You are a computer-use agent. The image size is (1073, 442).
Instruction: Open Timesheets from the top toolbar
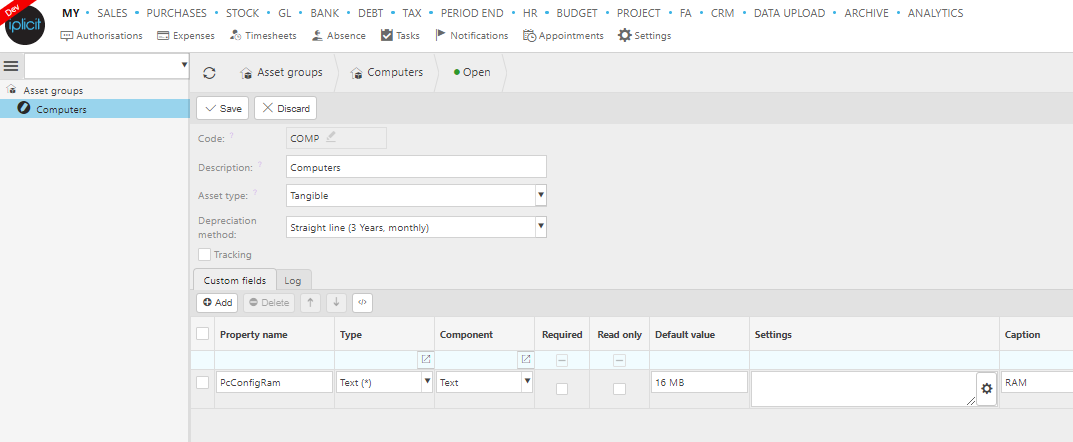tap(263, 35)
